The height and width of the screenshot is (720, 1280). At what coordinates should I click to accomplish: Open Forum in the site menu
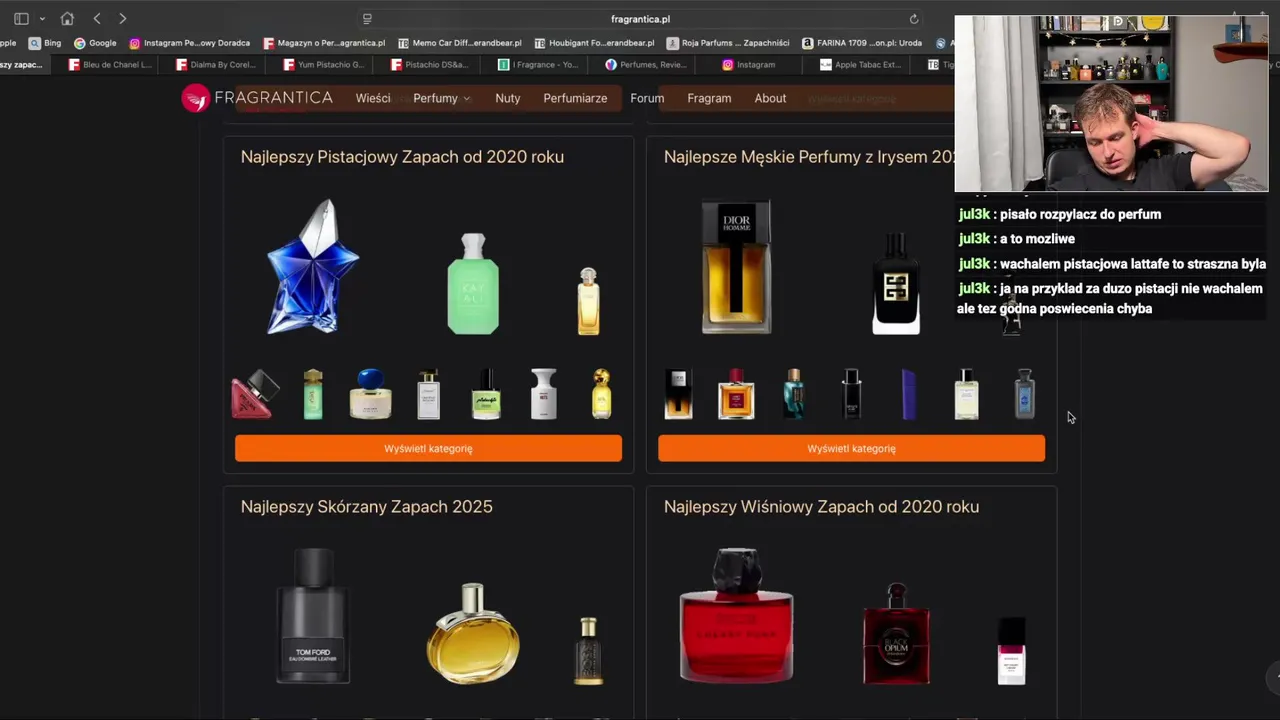(647, 98)
